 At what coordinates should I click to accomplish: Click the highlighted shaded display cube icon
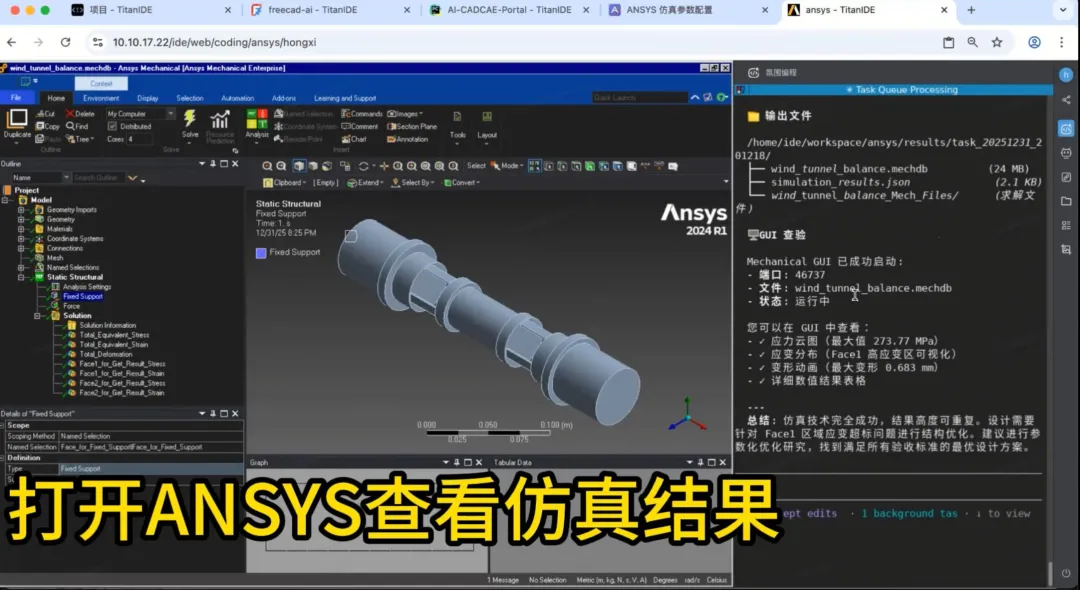click(x=298, y=166)
